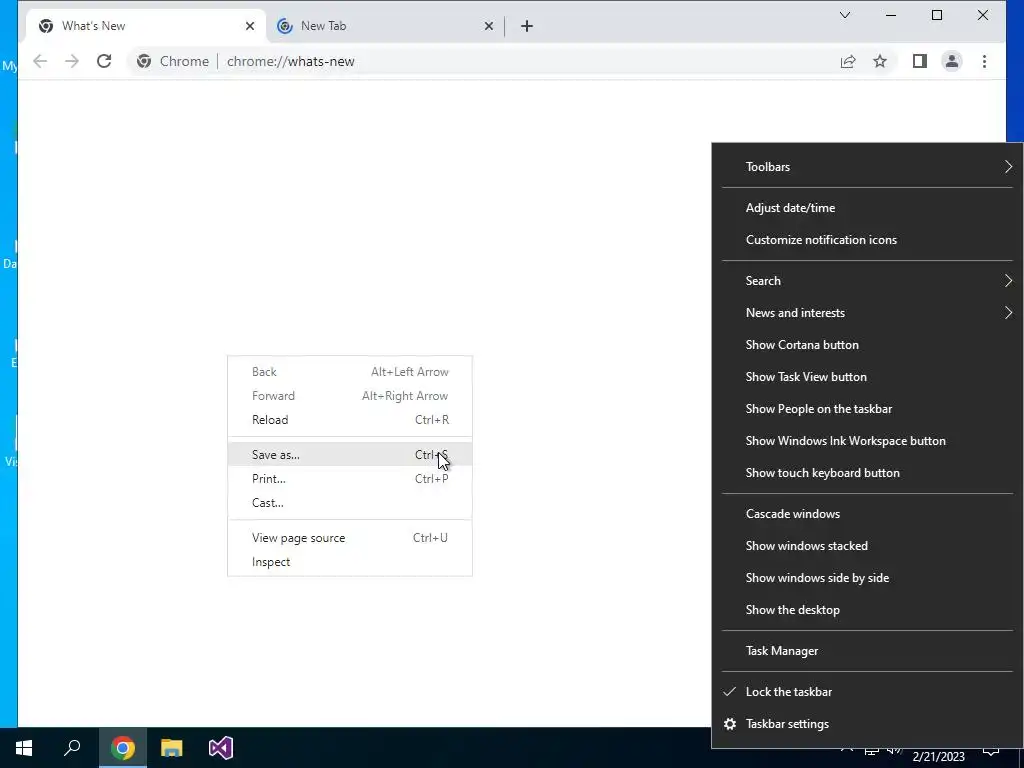Toggle Show touch keyboard button
The image size is (1024, 768).
pos(867,473)
